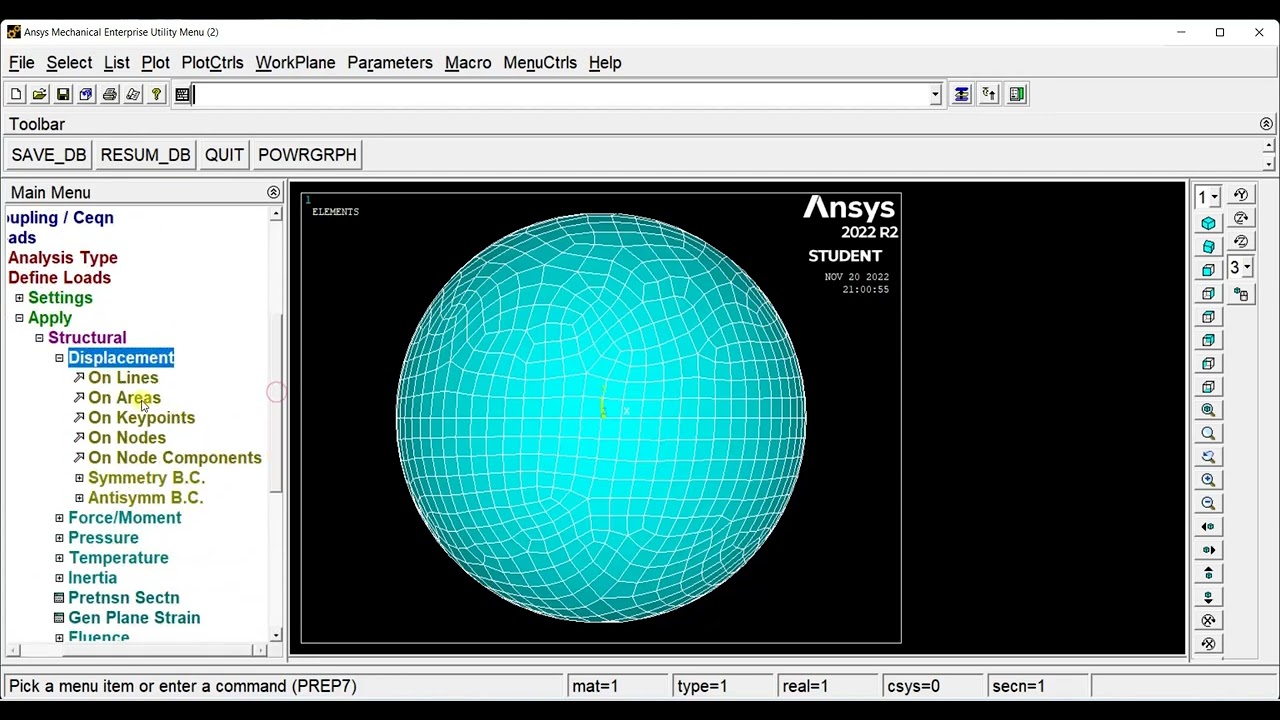Viewport: 1280px width, 720px height.
Task: Click the Reset Picking icon
Action: 989,94
